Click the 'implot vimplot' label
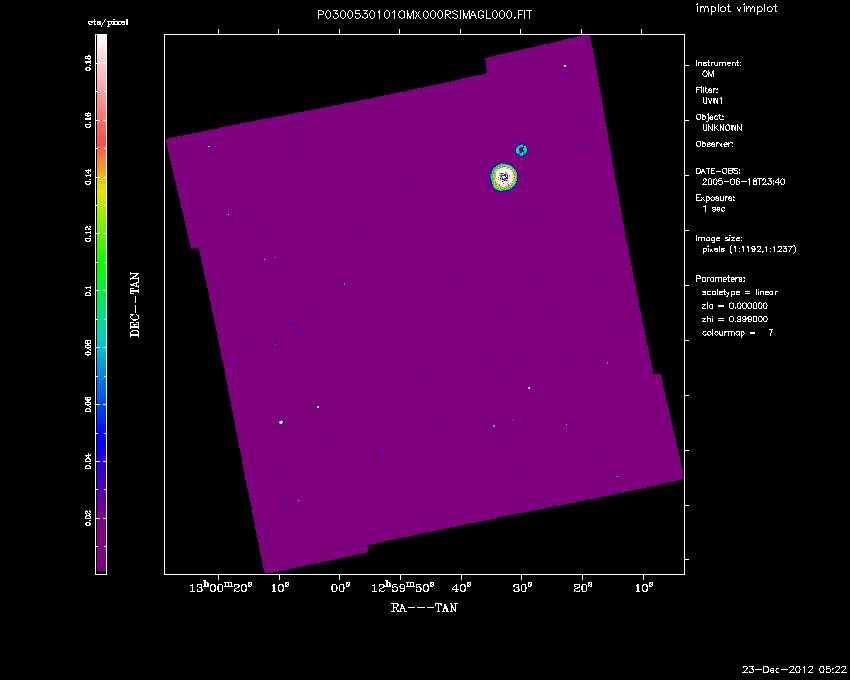Viewport: 850px width, 680px height. pos(736,8)
